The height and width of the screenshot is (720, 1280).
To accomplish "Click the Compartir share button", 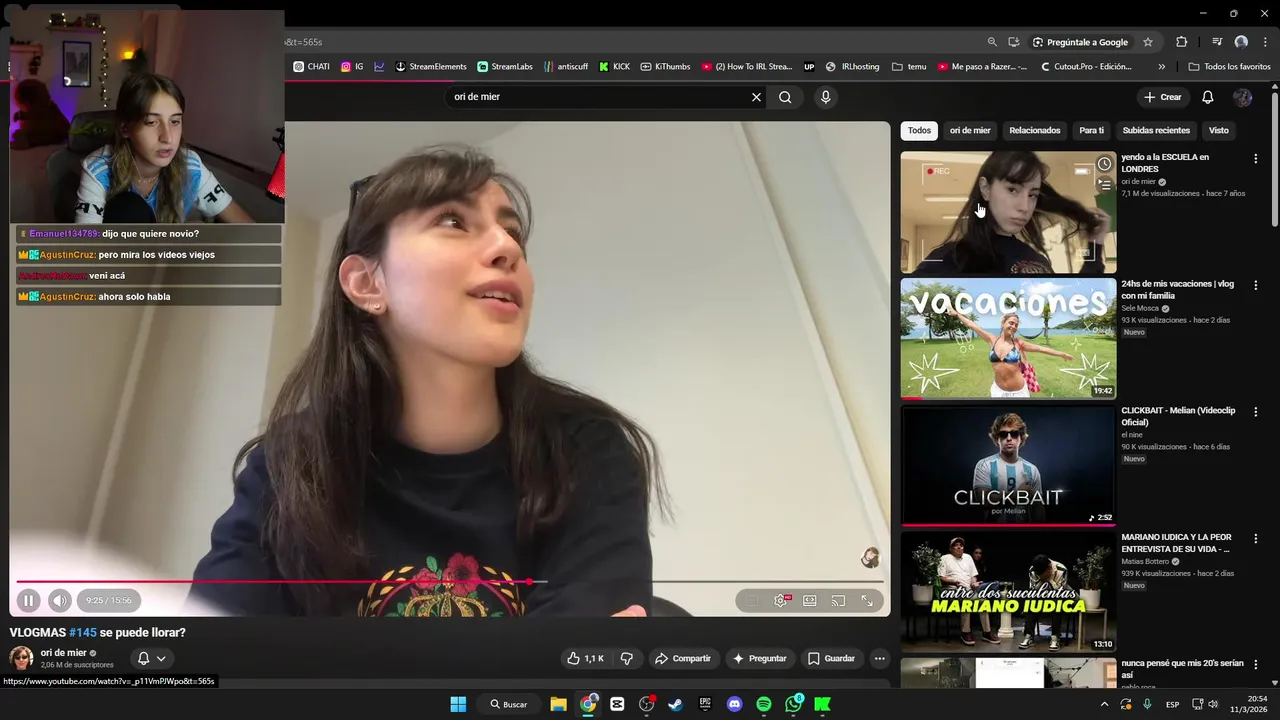I will pyautogui.click(x=683, y=658).
